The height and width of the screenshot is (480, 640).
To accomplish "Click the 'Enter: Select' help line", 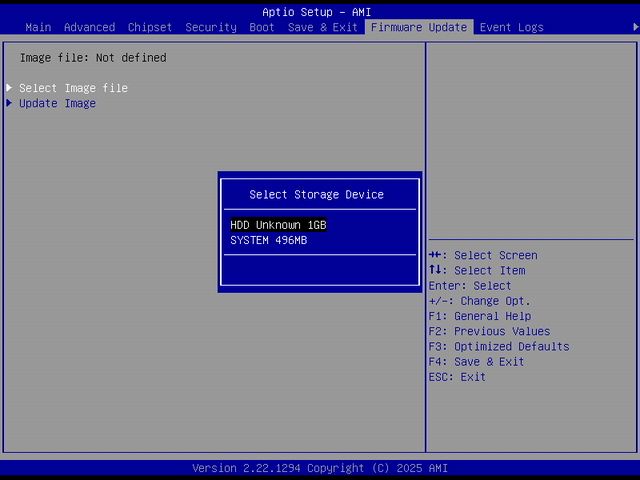I will (x=470, y=286).
